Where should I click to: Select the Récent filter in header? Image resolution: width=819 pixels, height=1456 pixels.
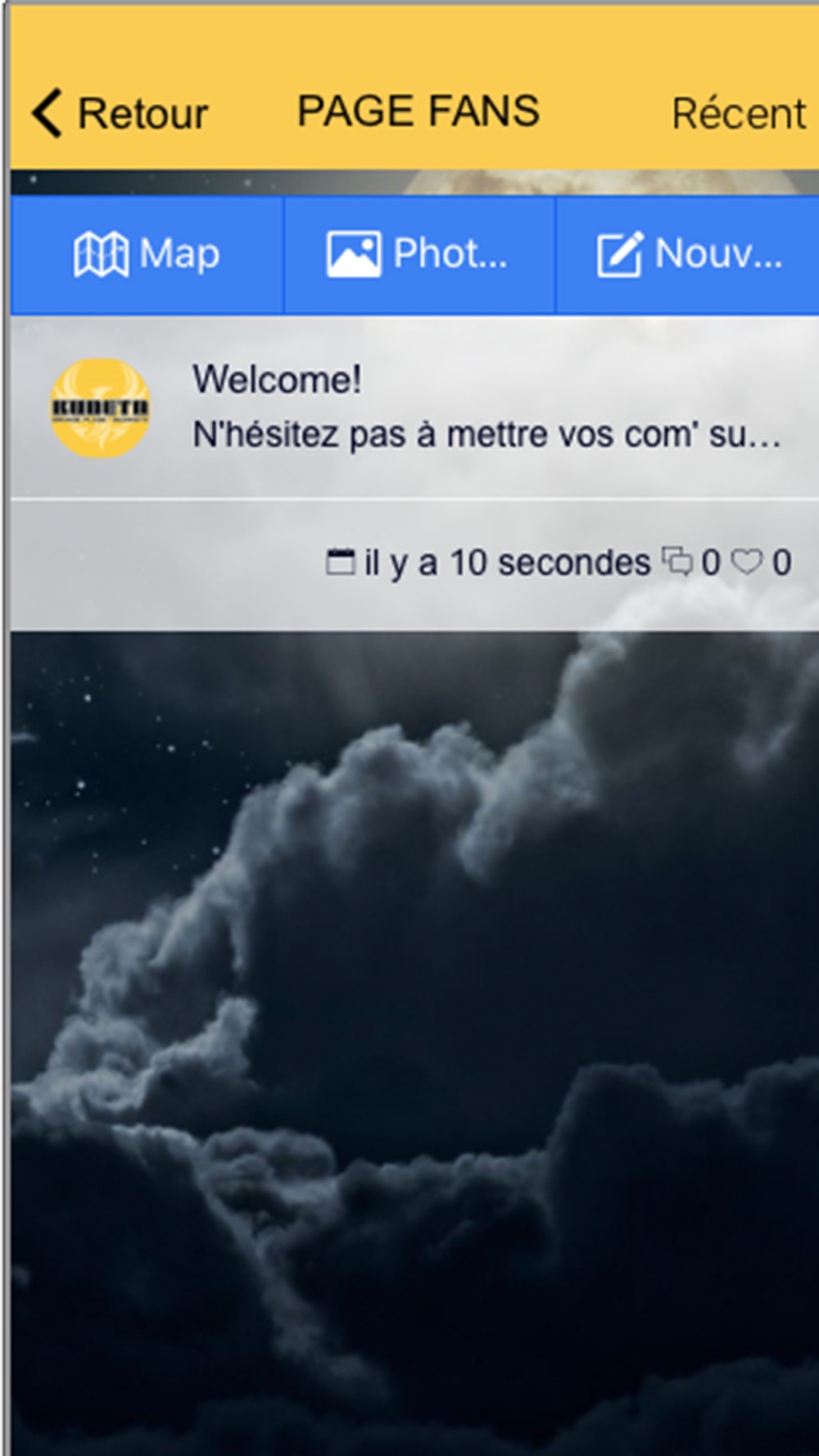pos(739,113)
